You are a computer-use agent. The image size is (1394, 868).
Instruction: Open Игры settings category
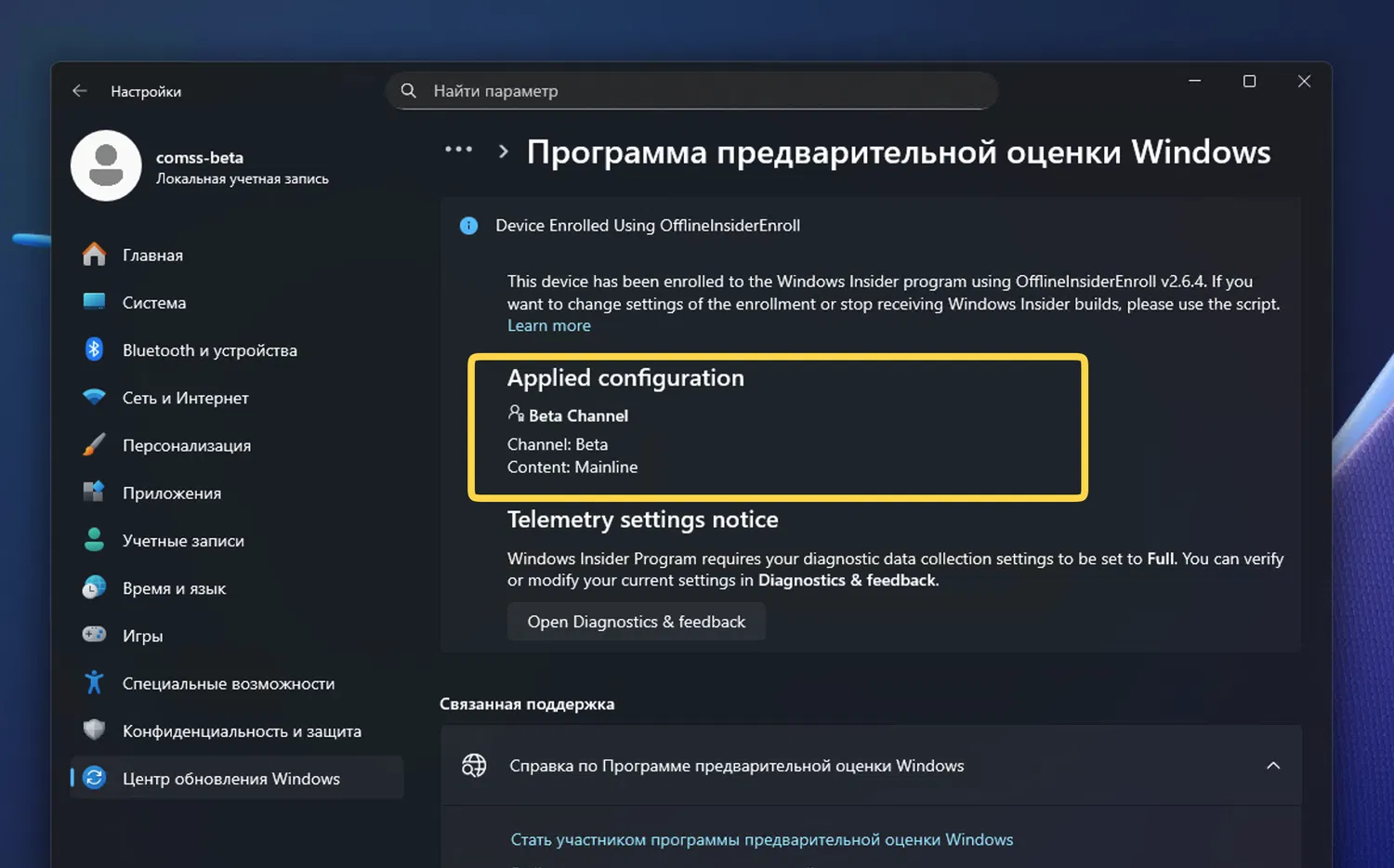237,635
